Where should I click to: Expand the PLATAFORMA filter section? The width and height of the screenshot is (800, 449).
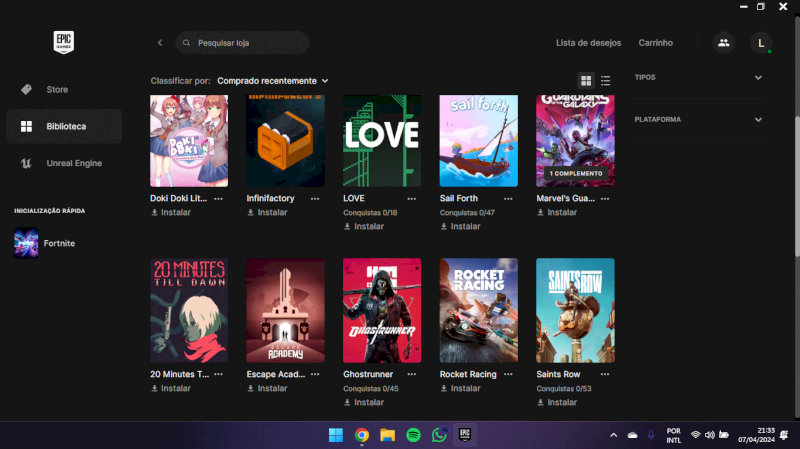point(698,119)
